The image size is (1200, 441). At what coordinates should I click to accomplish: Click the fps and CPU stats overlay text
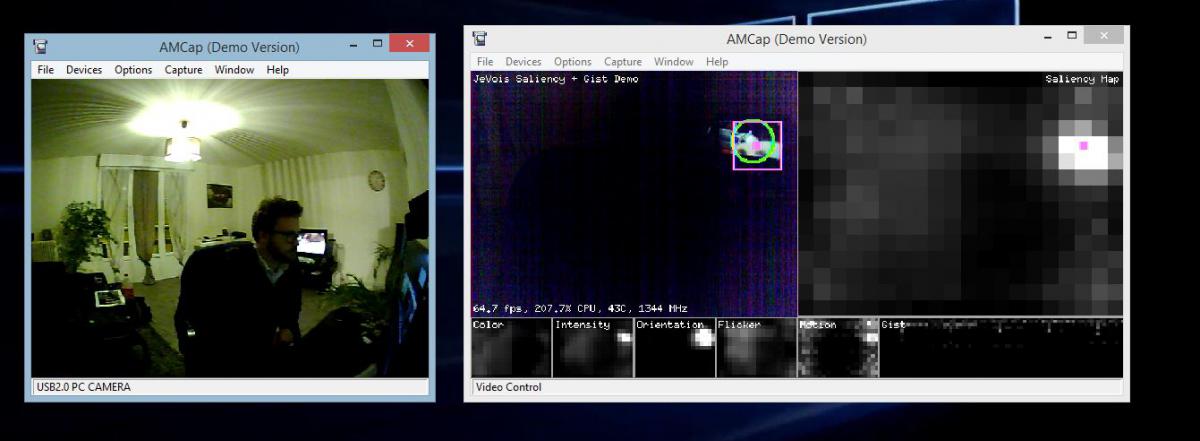(x=580, y=309)
